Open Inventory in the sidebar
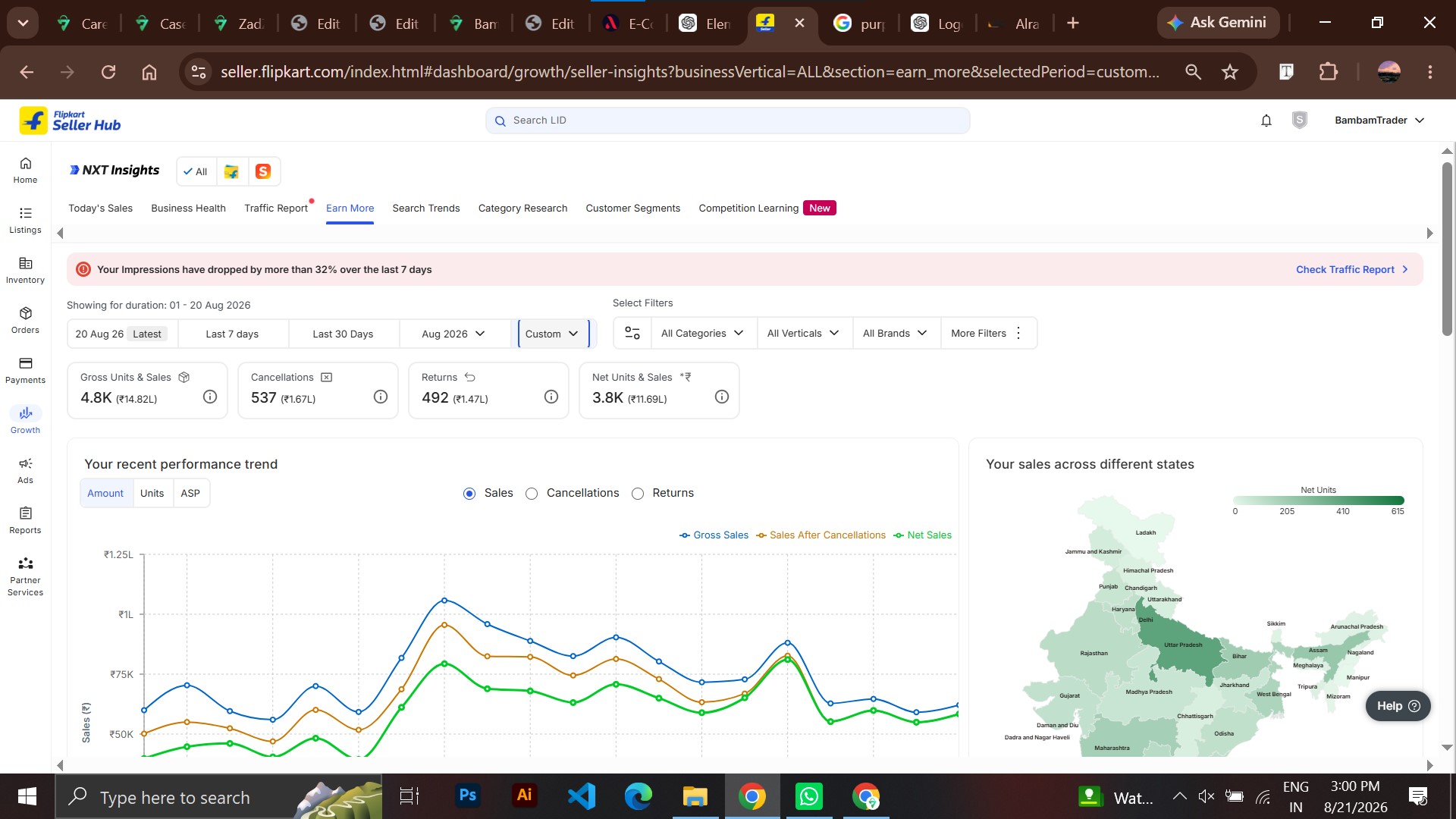 click(x=25, y=271)
